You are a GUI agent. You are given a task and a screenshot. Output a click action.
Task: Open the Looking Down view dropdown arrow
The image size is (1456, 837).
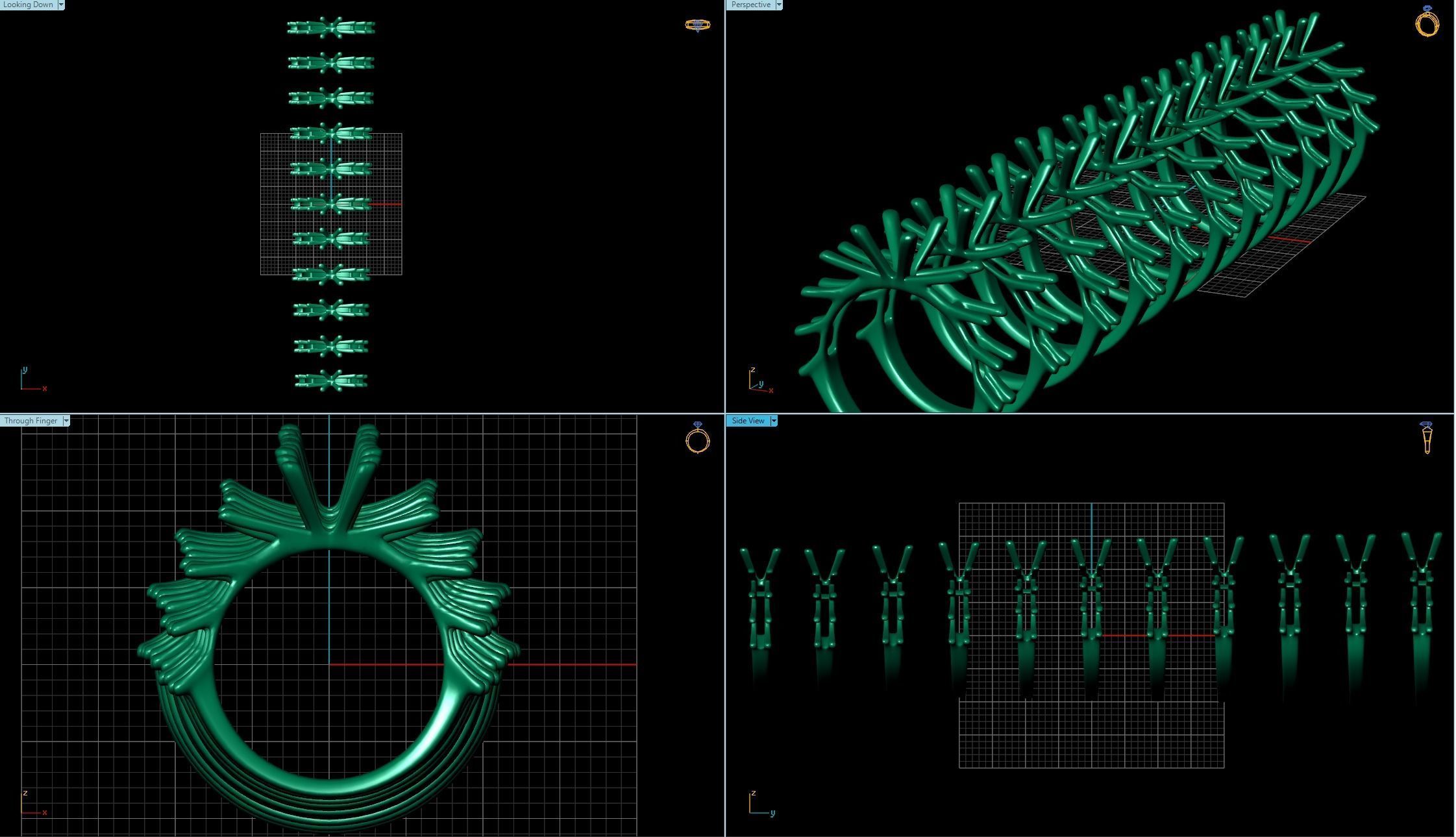coord(61,5)
